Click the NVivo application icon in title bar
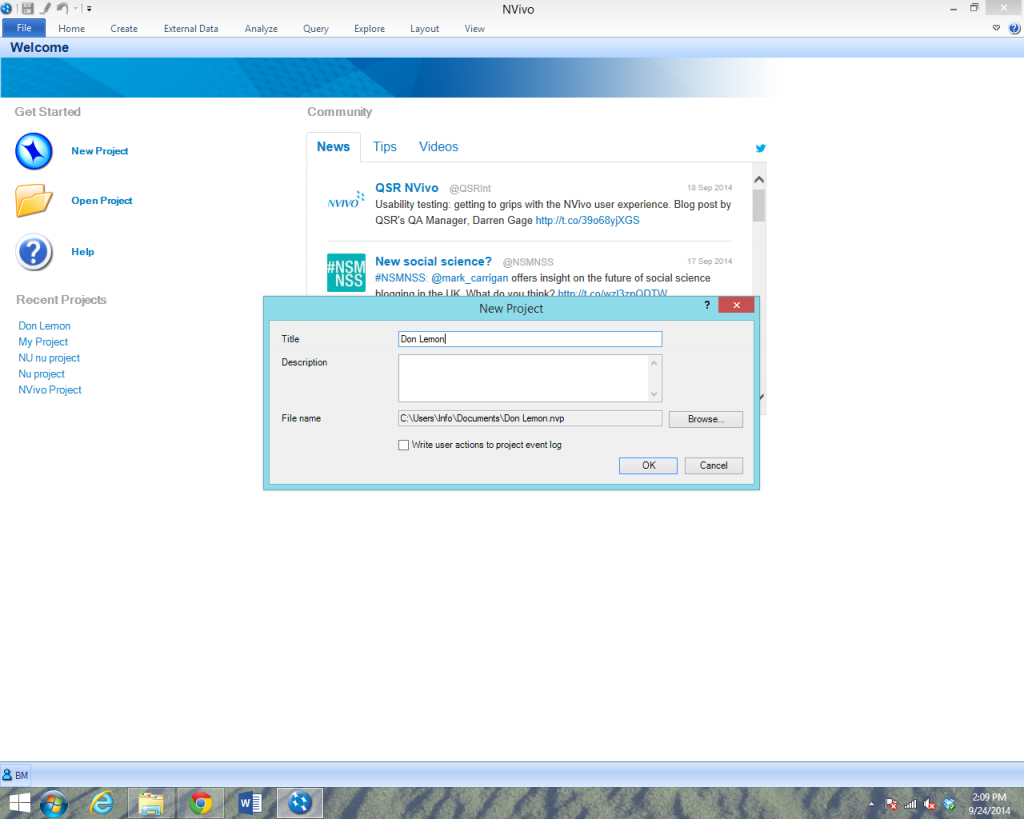The height and width of the screenshot is (819, 1024). pyautogui.click(x=7, y=8)
